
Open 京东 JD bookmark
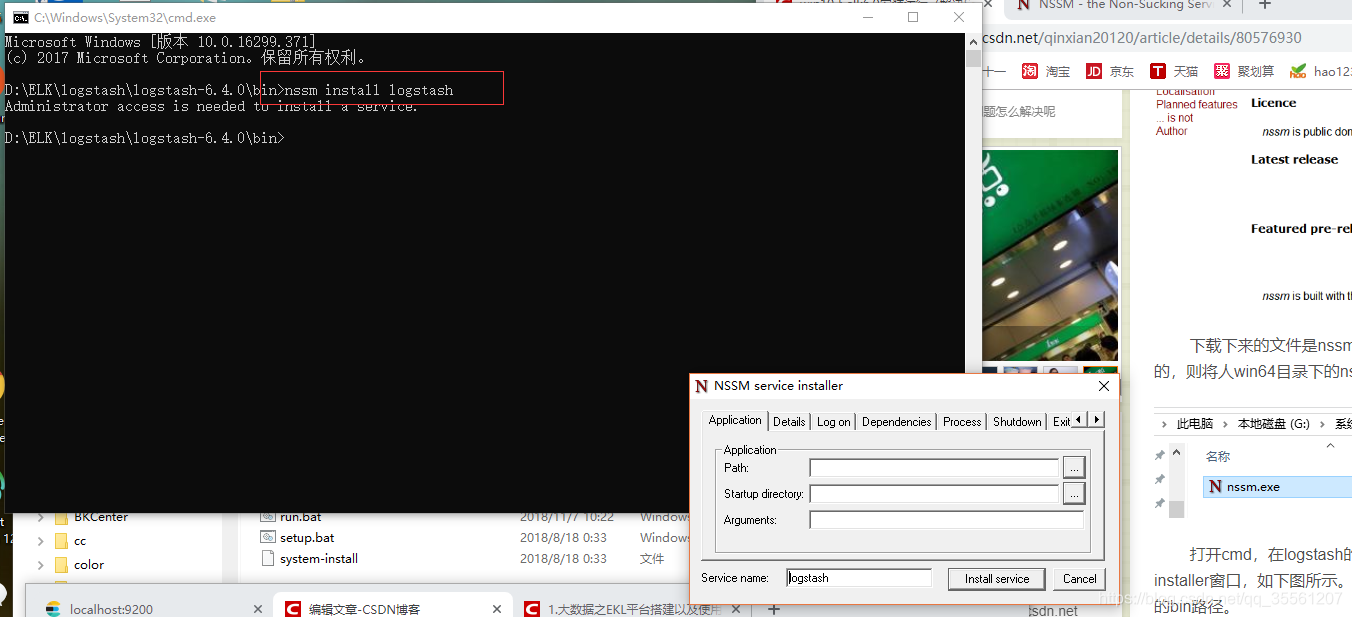tap(1110, 71)
